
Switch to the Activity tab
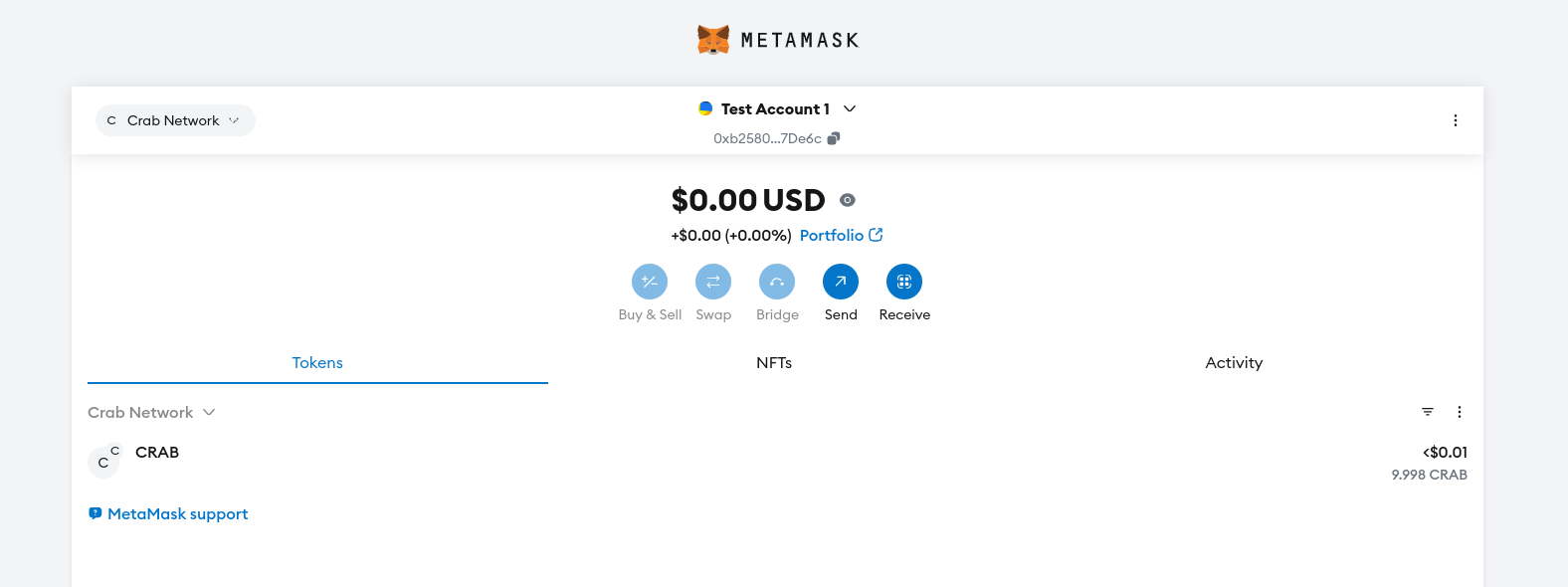click(x=1234, y=363)
